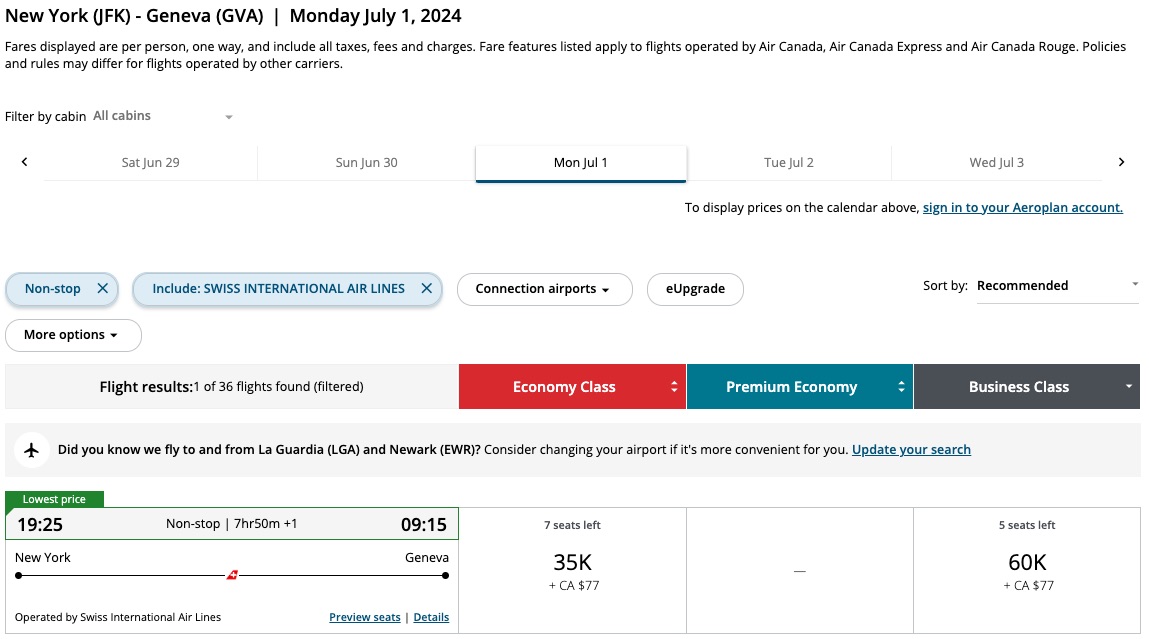1149x639 pixels.
Task: Click the airplane icon in the airport suggestion banner
Action: 31,449
